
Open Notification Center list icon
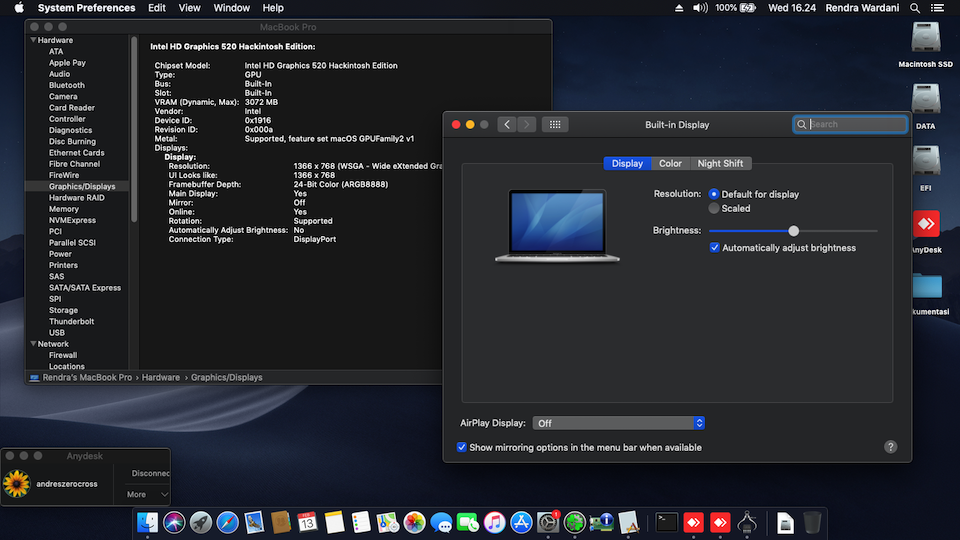(937, 8)
